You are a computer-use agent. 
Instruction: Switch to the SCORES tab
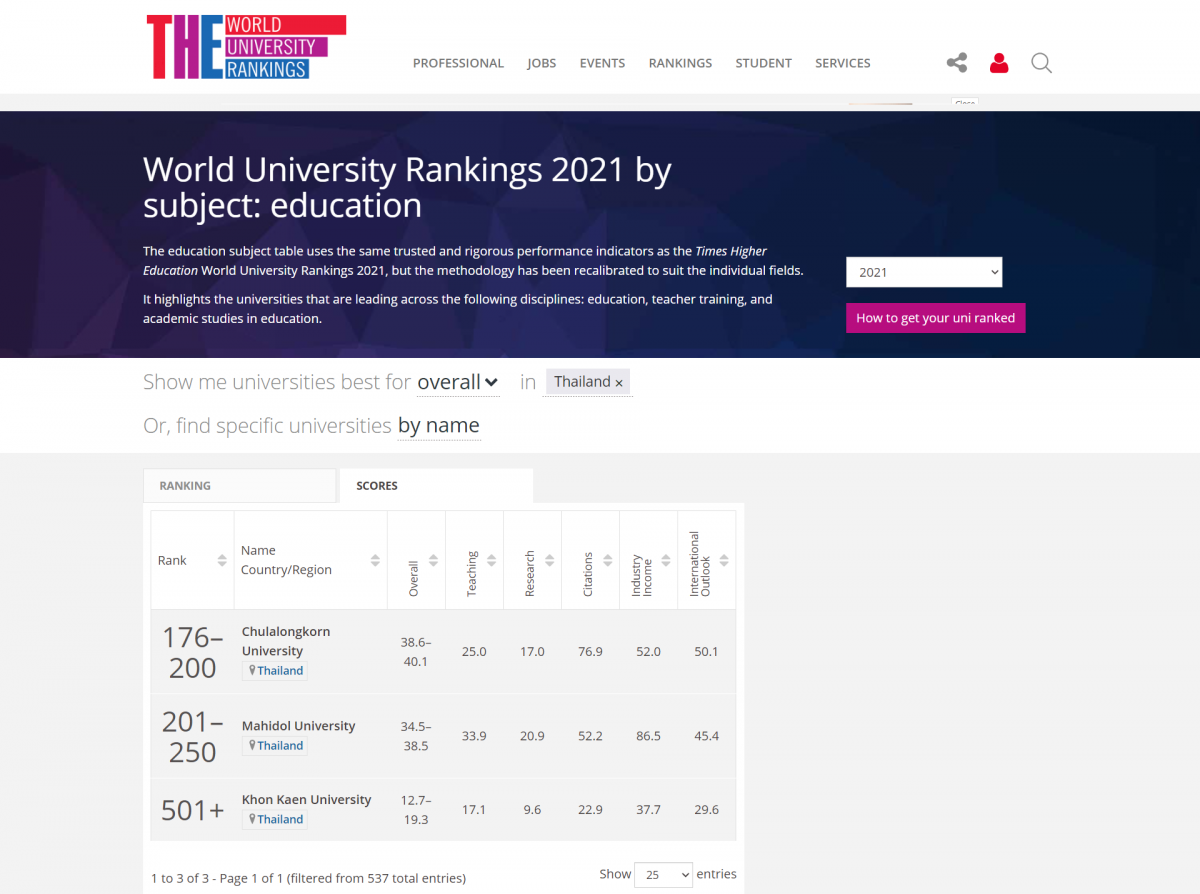(436, 485)
